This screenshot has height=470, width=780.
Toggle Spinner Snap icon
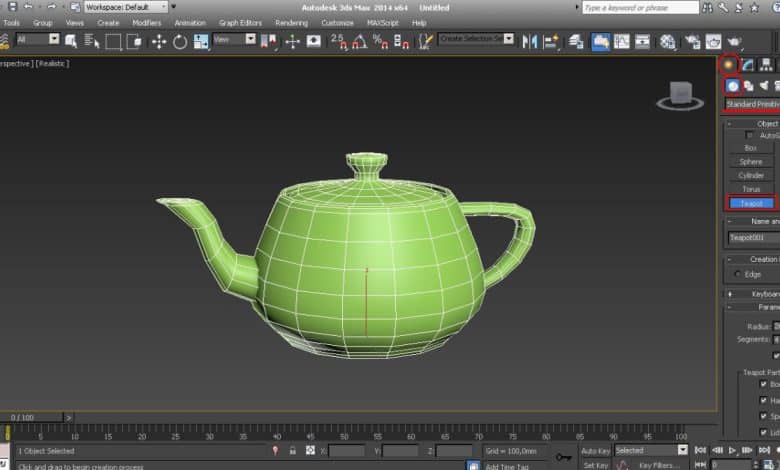401,41
